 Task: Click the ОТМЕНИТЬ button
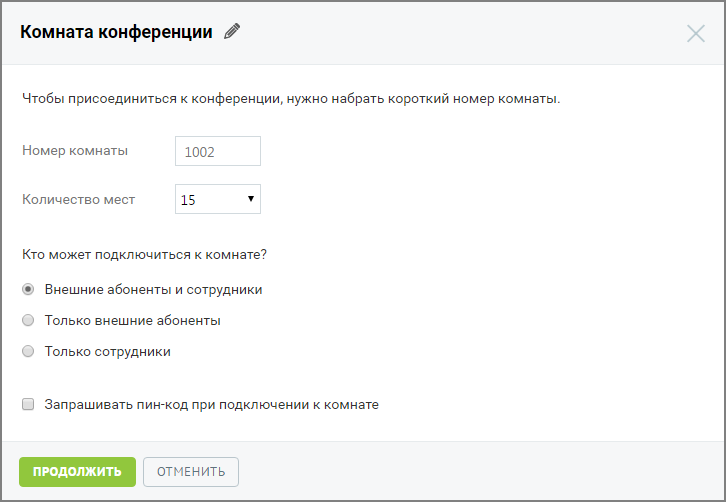coord(191,472)
